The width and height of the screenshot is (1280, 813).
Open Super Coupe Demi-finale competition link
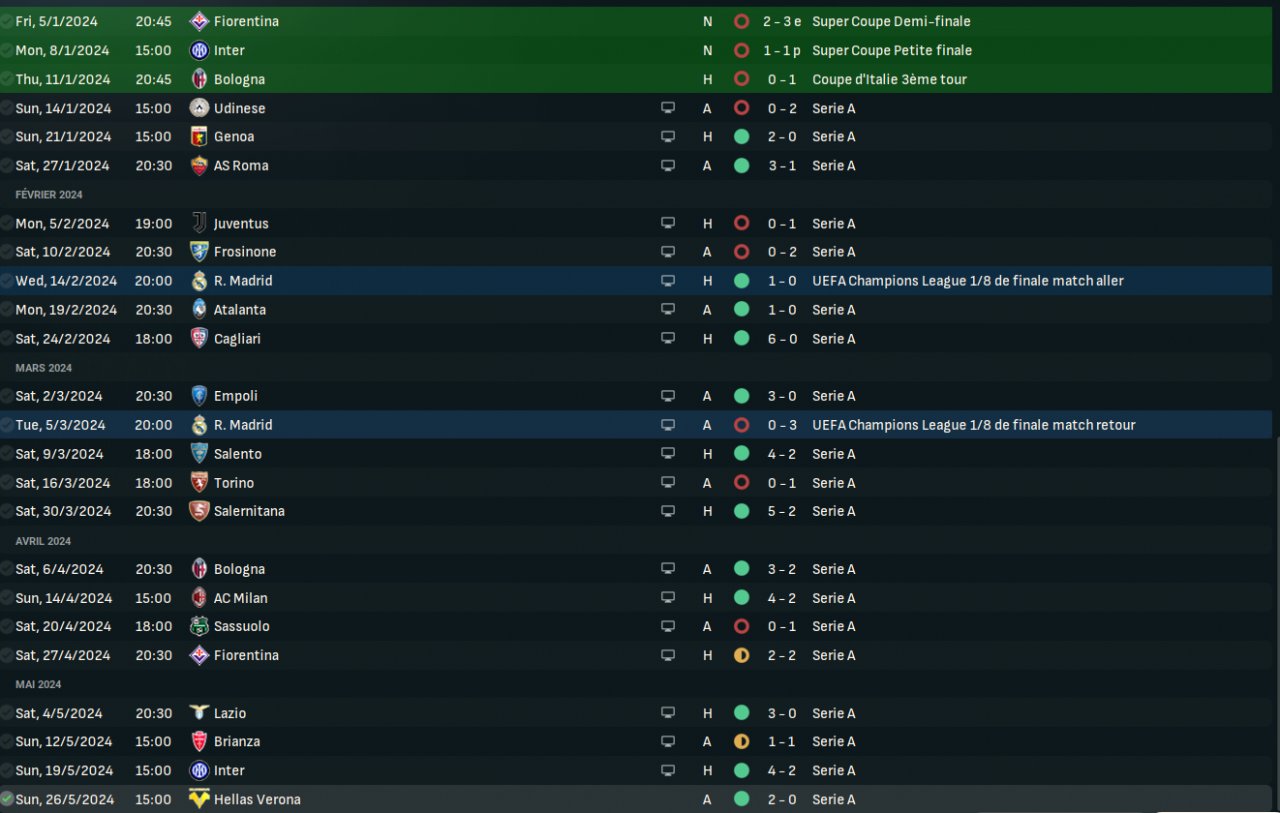(x=891, y=21)
